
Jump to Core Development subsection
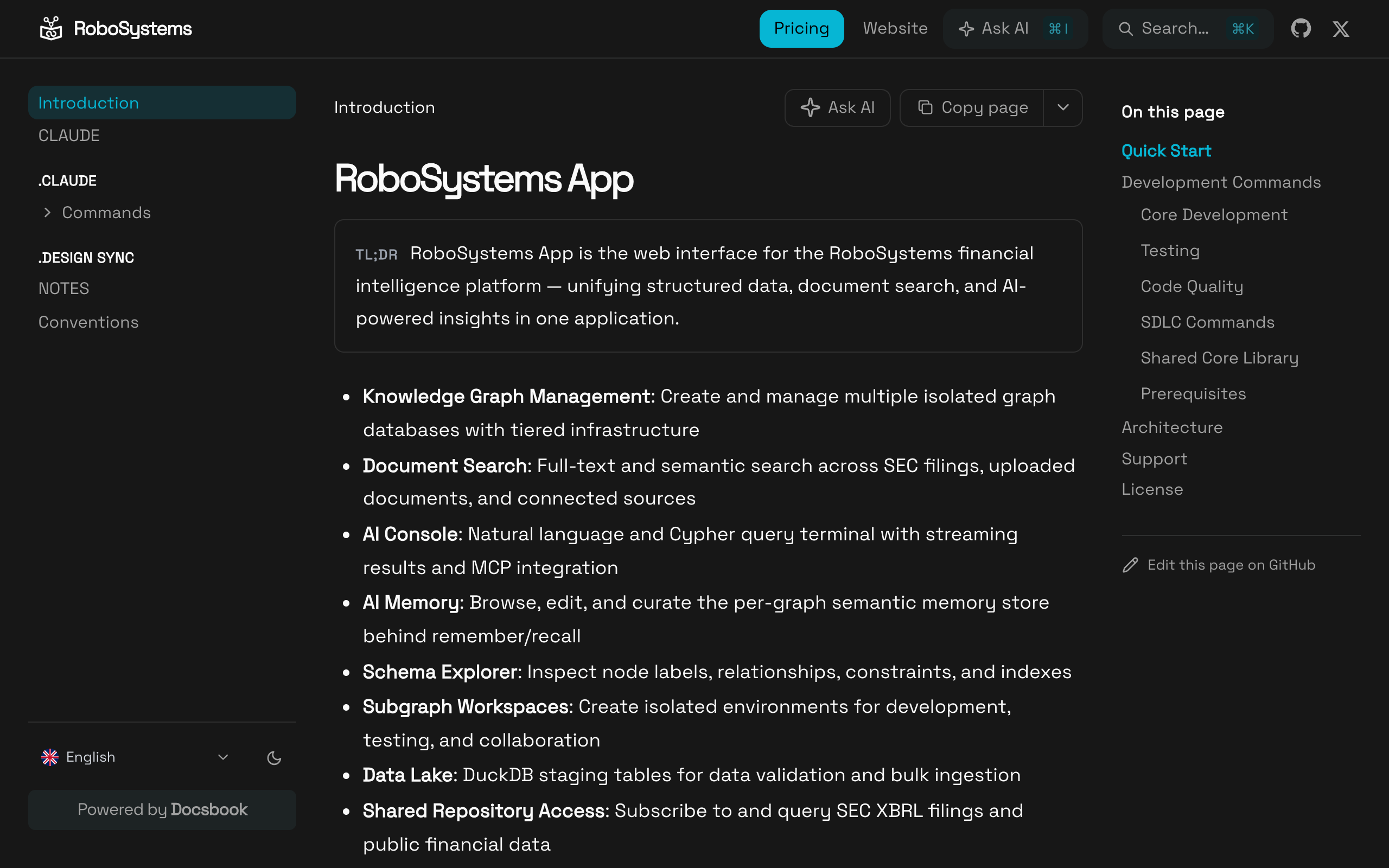coord(1214,215)
